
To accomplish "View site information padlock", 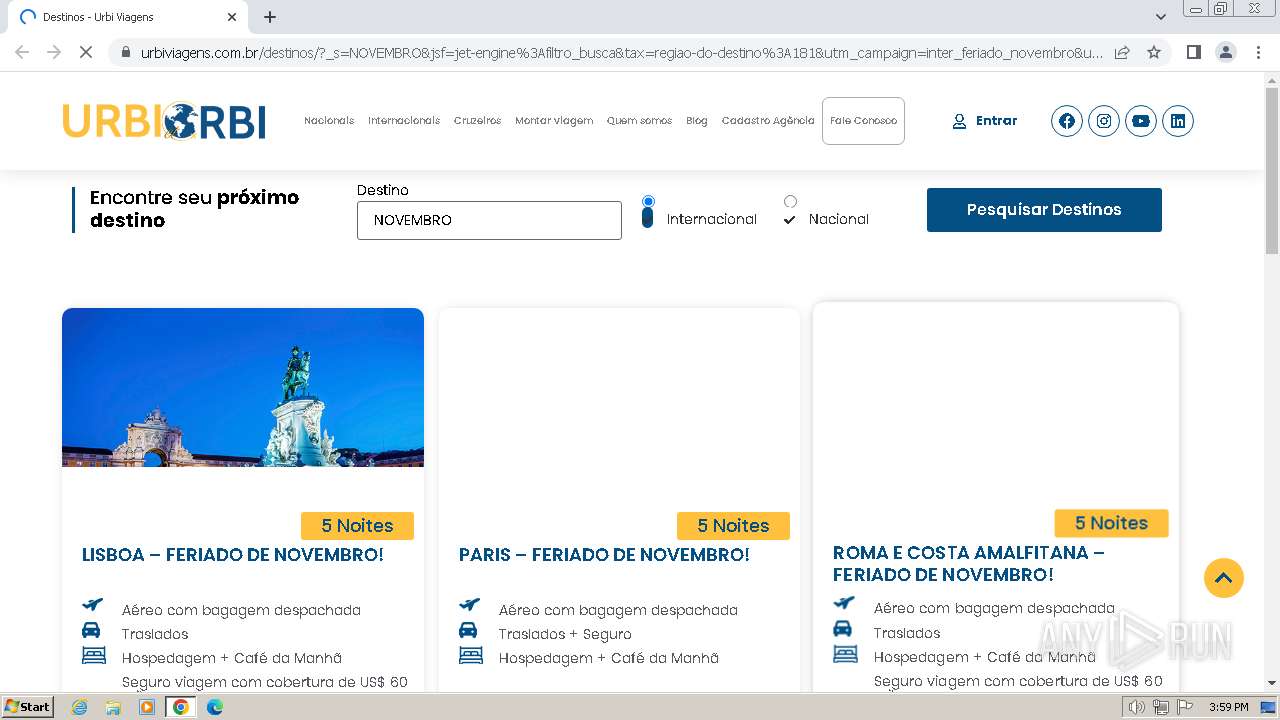I will pos(125,52).
